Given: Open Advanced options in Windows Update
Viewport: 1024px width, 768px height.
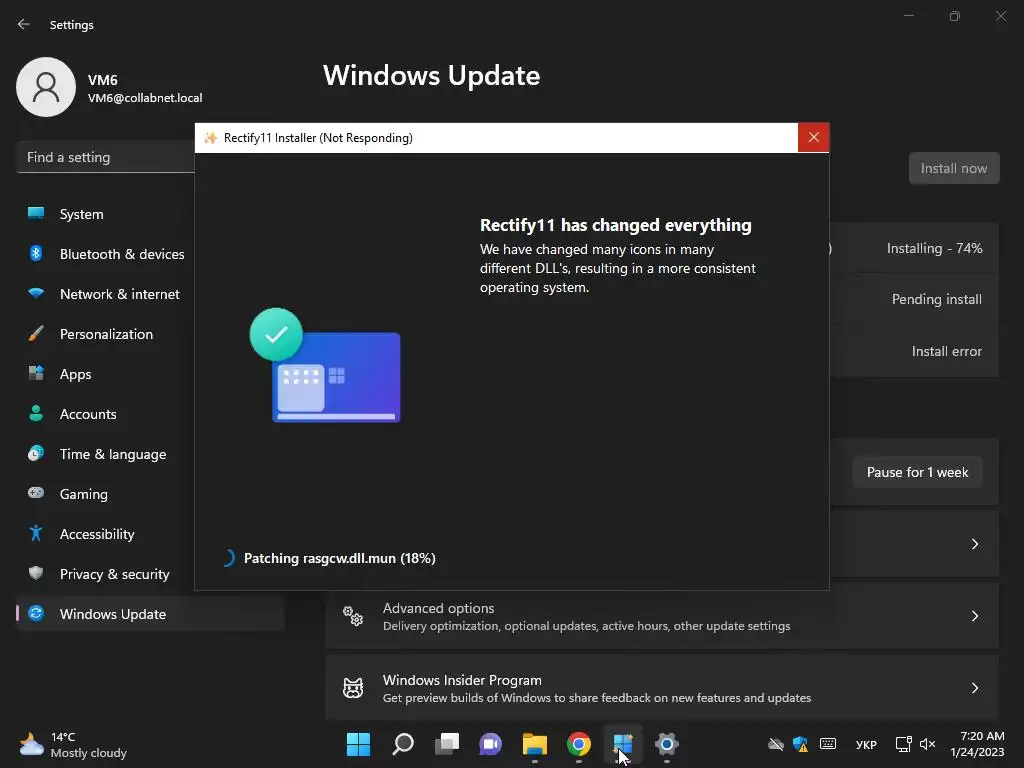Looking at the screenshot, I should point(662,616).
